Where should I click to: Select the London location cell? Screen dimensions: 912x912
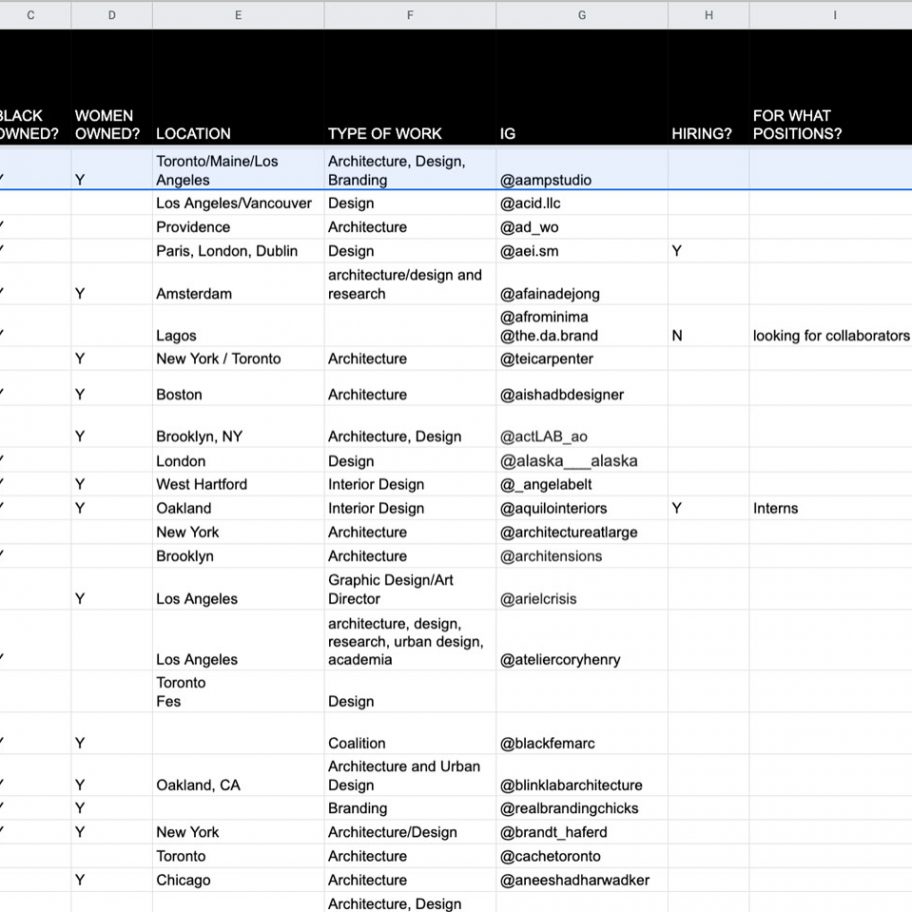click(x=238, y=460)
